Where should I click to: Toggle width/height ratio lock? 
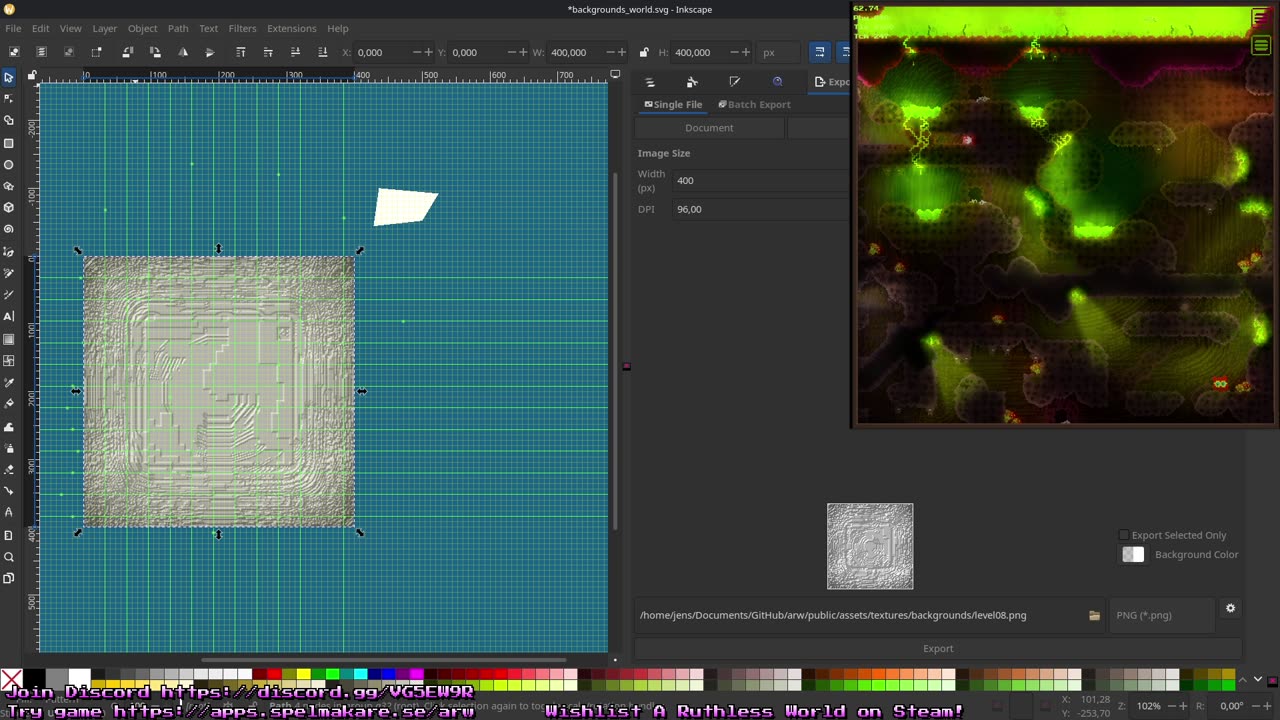644,52
